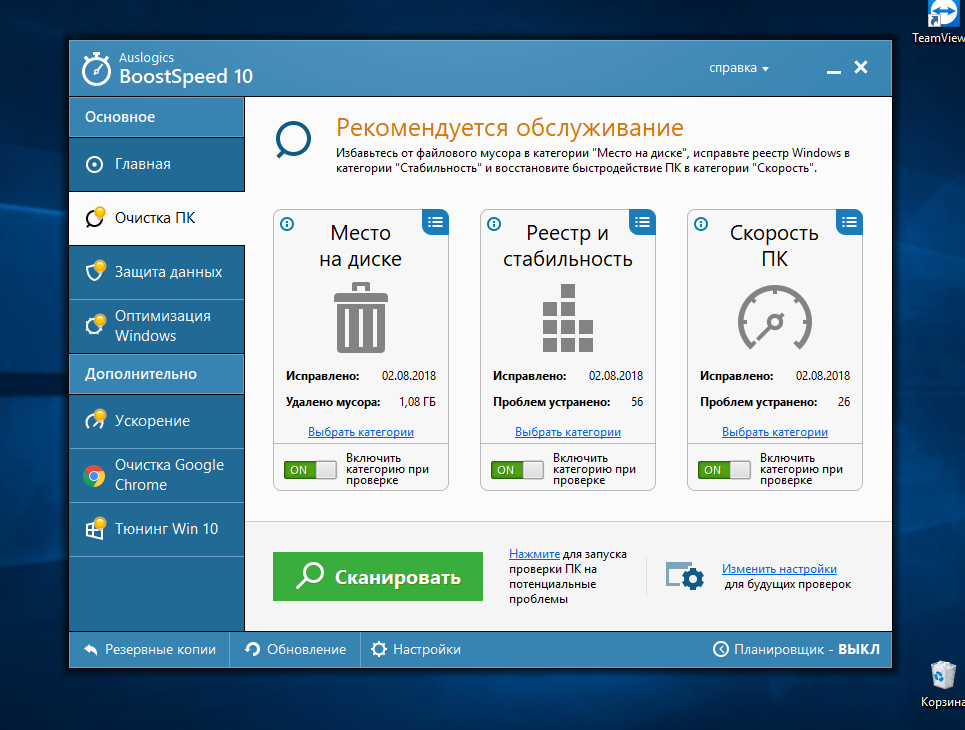This screenshot has height=730, width=965.
Task: Click the Рекомендуется обслуживание heading
Action: pyautogui.click(x=510, y=128)
